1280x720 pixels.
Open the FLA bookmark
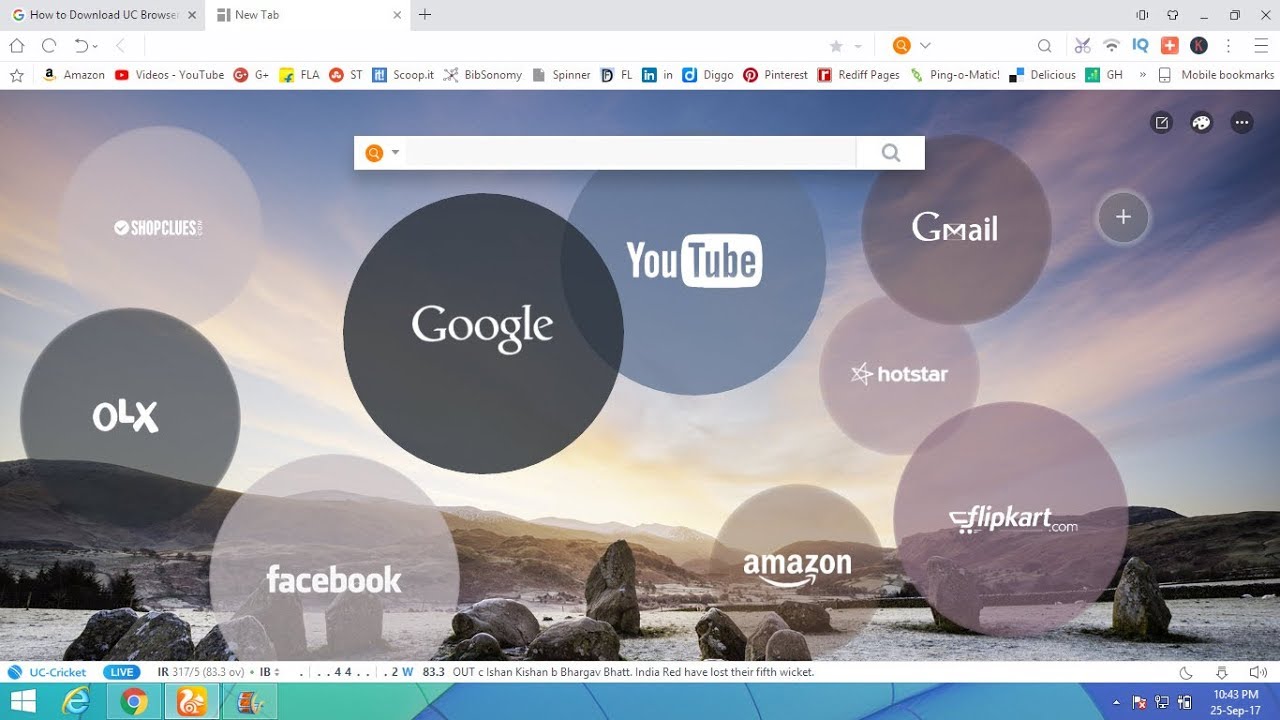[x=300, y=75]
